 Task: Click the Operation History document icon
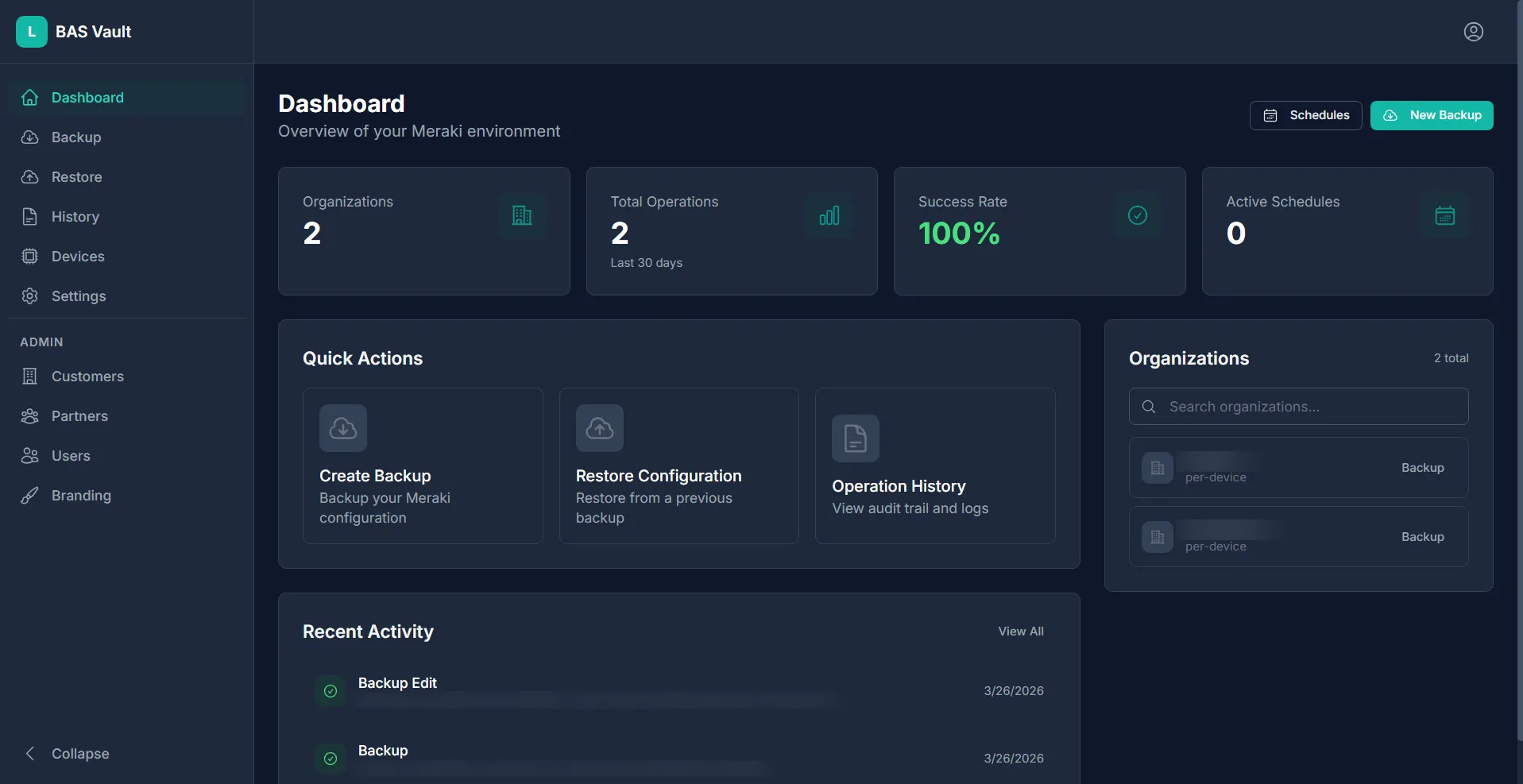click(856, 438)
